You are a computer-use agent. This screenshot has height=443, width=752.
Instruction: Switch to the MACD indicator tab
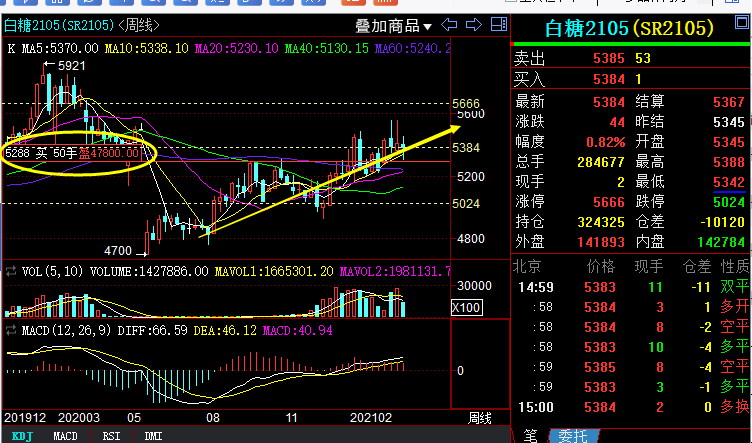point(65,436)
